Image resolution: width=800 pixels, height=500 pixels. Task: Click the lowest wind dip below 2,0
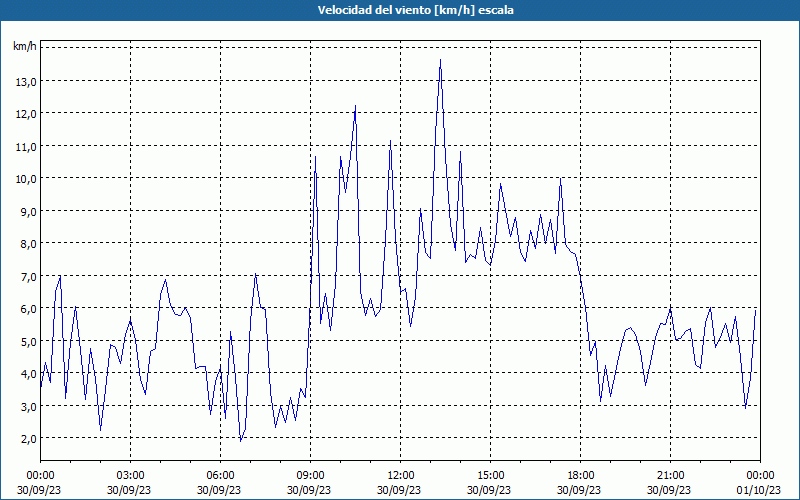[240, 441]
